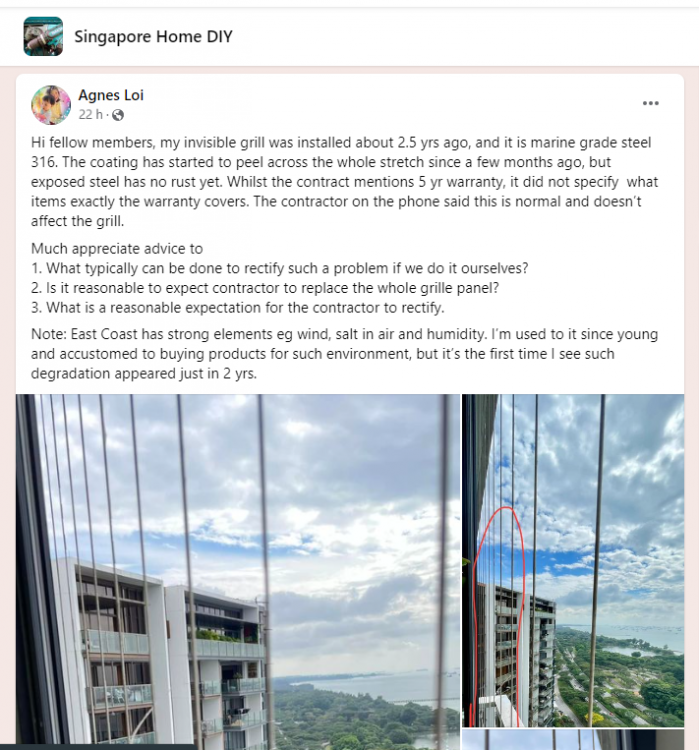Open the large left grill photo
This screenshot has width=699, height=750.
[x=238, y=572]
